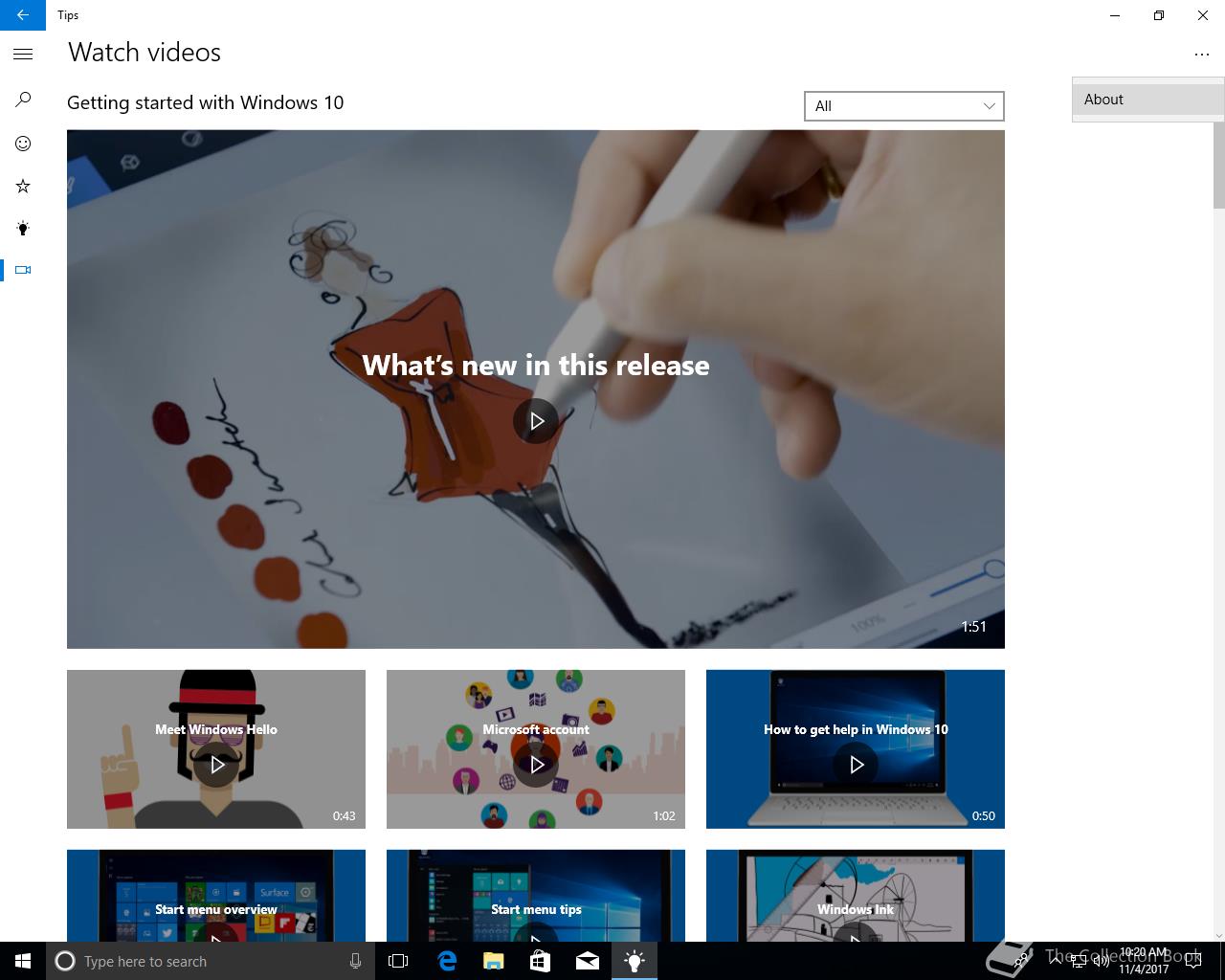Activate the taskbar microphone voice search
Viewport: 1225px width, 980px height.
[355, 961]
